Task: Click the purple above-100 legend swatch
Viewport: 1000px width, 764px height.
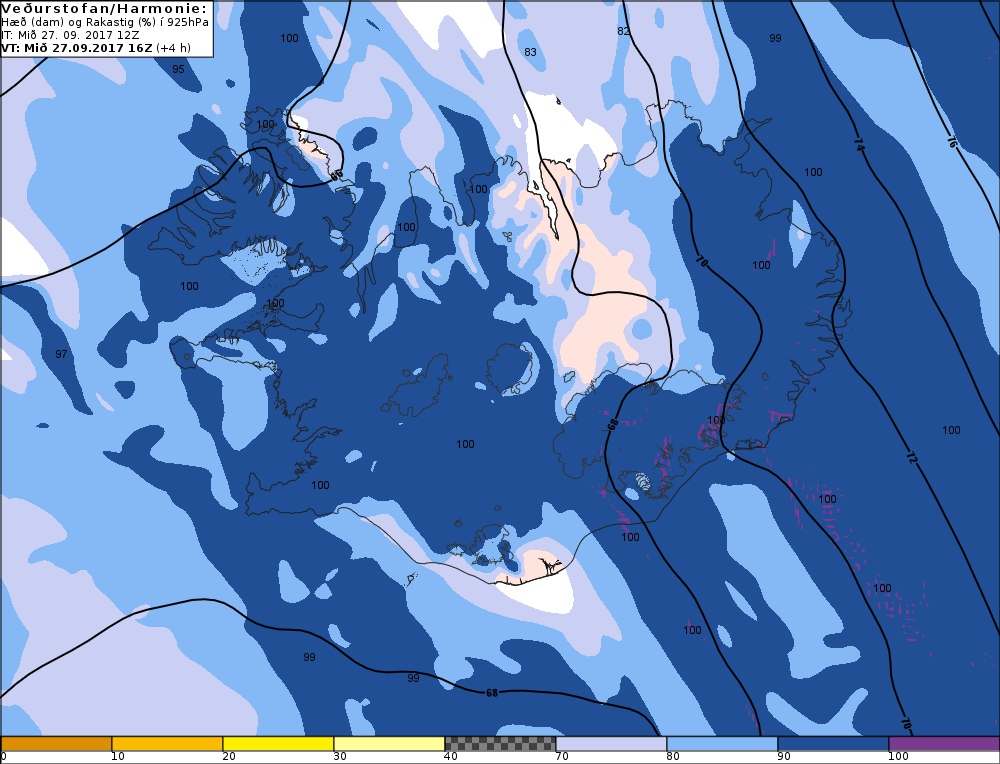Action: tap(944, 744)
